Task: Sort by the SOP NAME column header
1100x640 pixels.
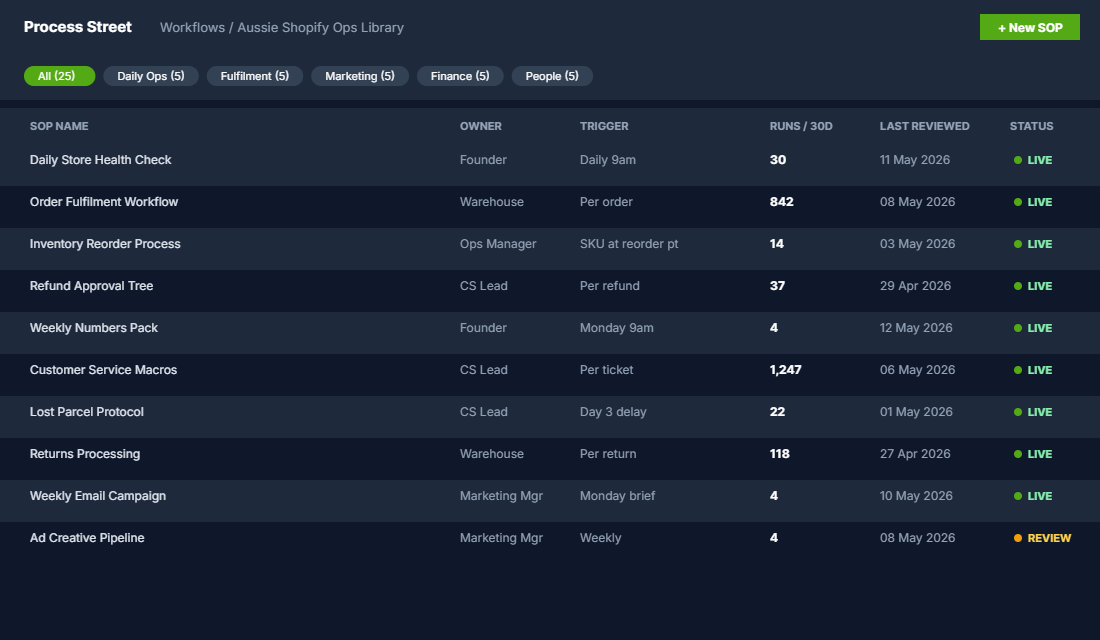Action: coord(59,126)
